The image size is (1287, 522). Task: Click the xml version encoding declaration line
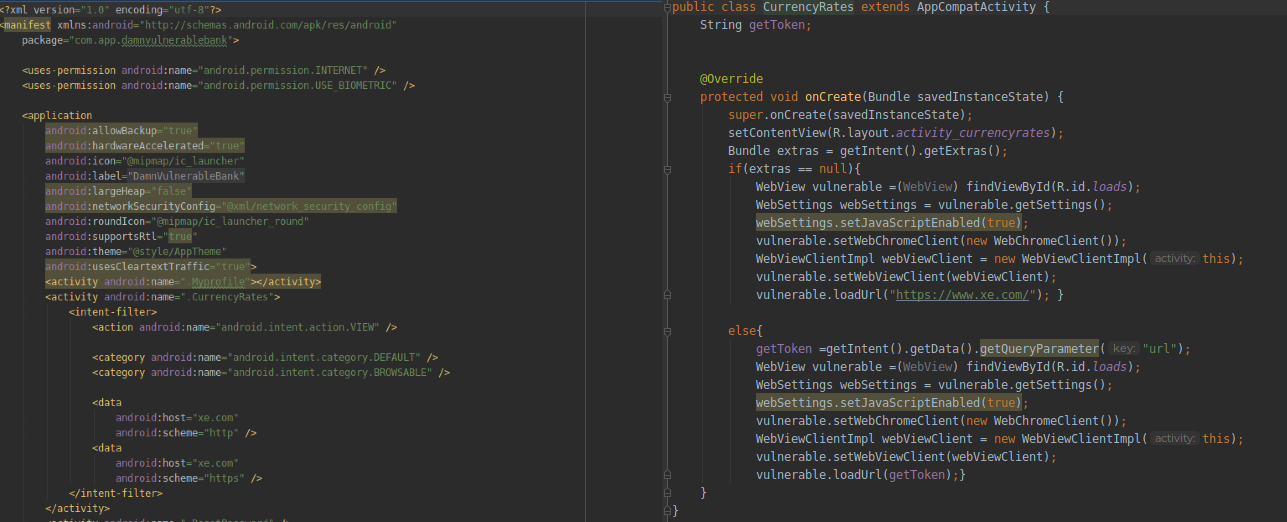click(111, 9)
